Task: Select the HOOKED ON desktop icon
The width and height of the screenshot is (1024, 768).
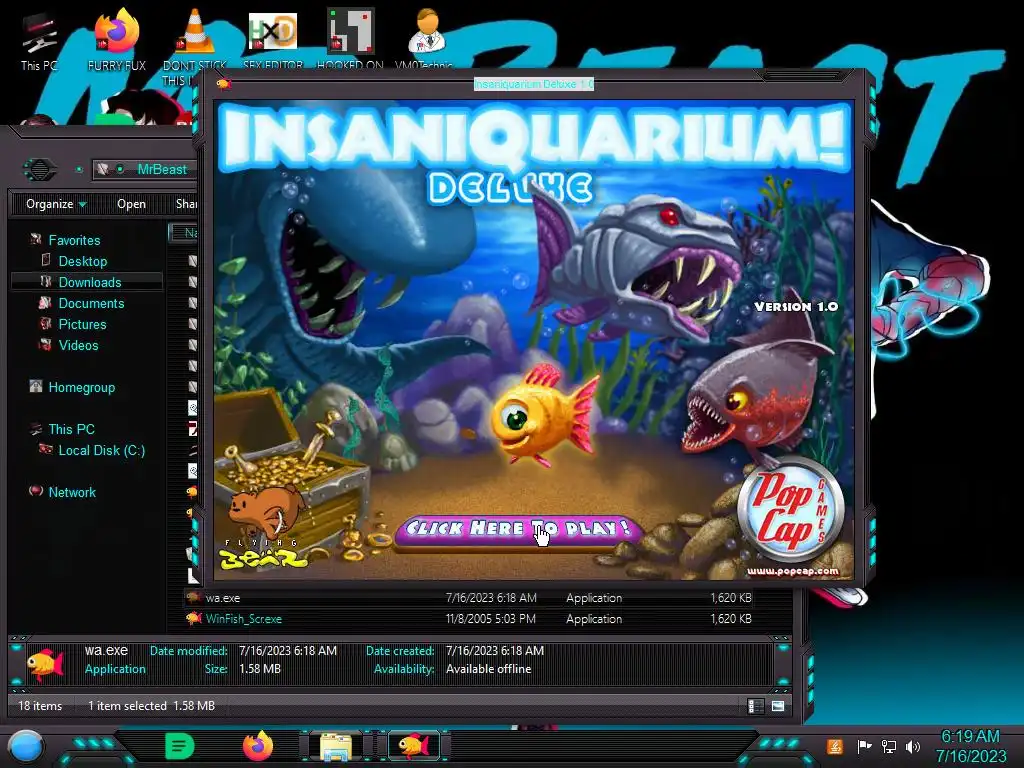Action: tap(350, 39)
